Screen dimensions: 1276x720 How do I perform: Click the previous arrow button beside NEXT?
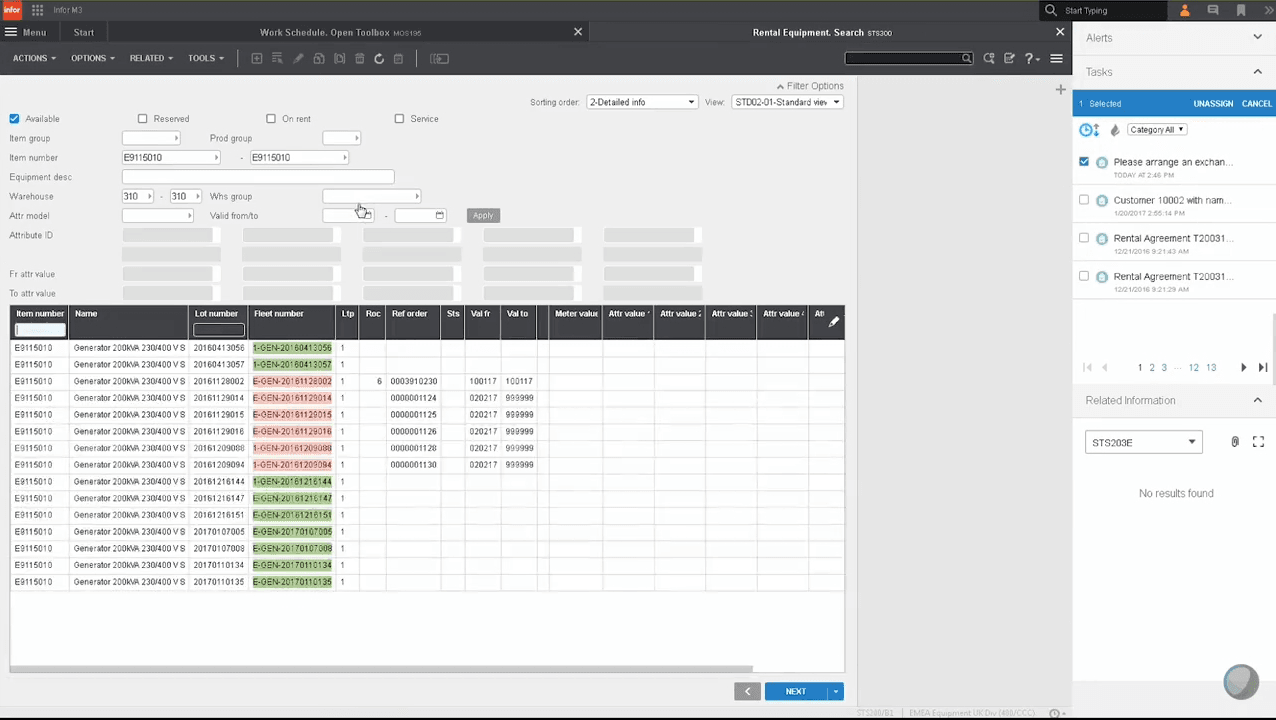pyautogui.click(x=747, y=691)
